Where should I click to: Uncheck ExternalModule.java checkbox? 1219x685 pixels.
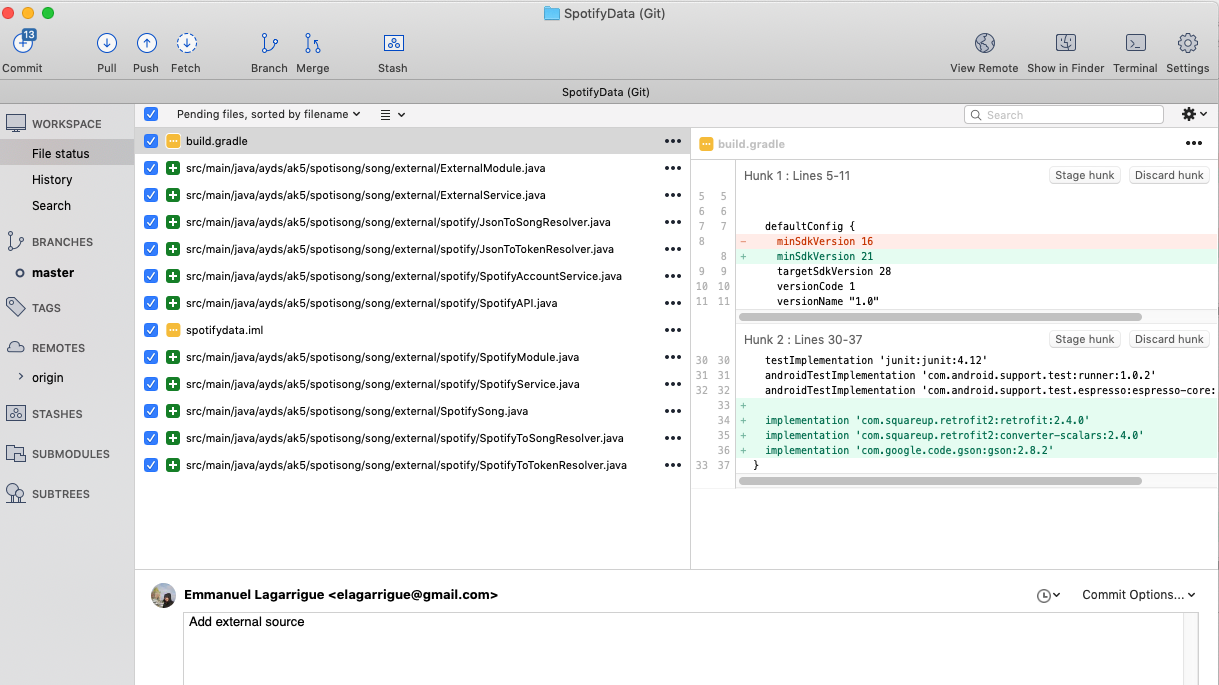tap(151, 168)
